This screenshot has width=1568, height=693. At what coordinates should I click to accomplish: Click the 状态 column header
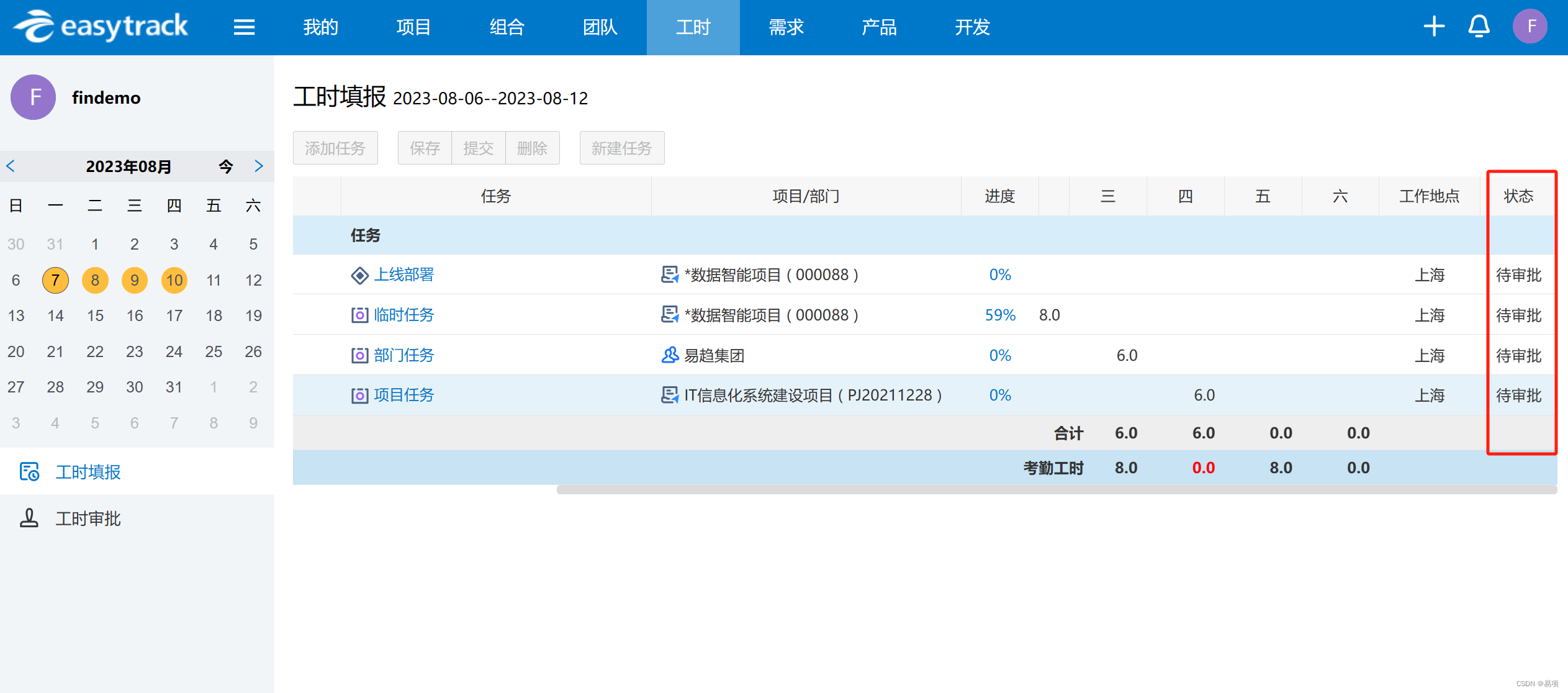pos(1518,196)
